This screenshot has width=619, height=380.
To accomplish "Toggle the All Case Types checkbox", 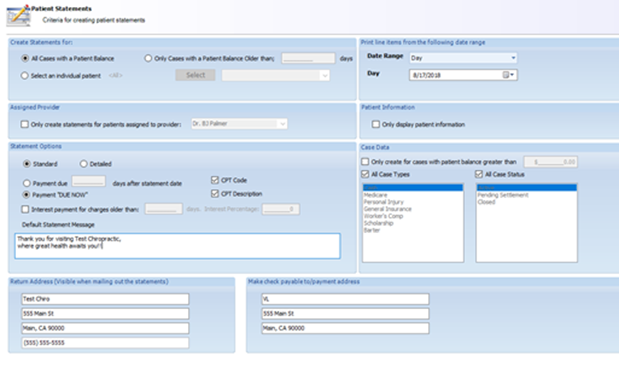I will pos(365,174).
